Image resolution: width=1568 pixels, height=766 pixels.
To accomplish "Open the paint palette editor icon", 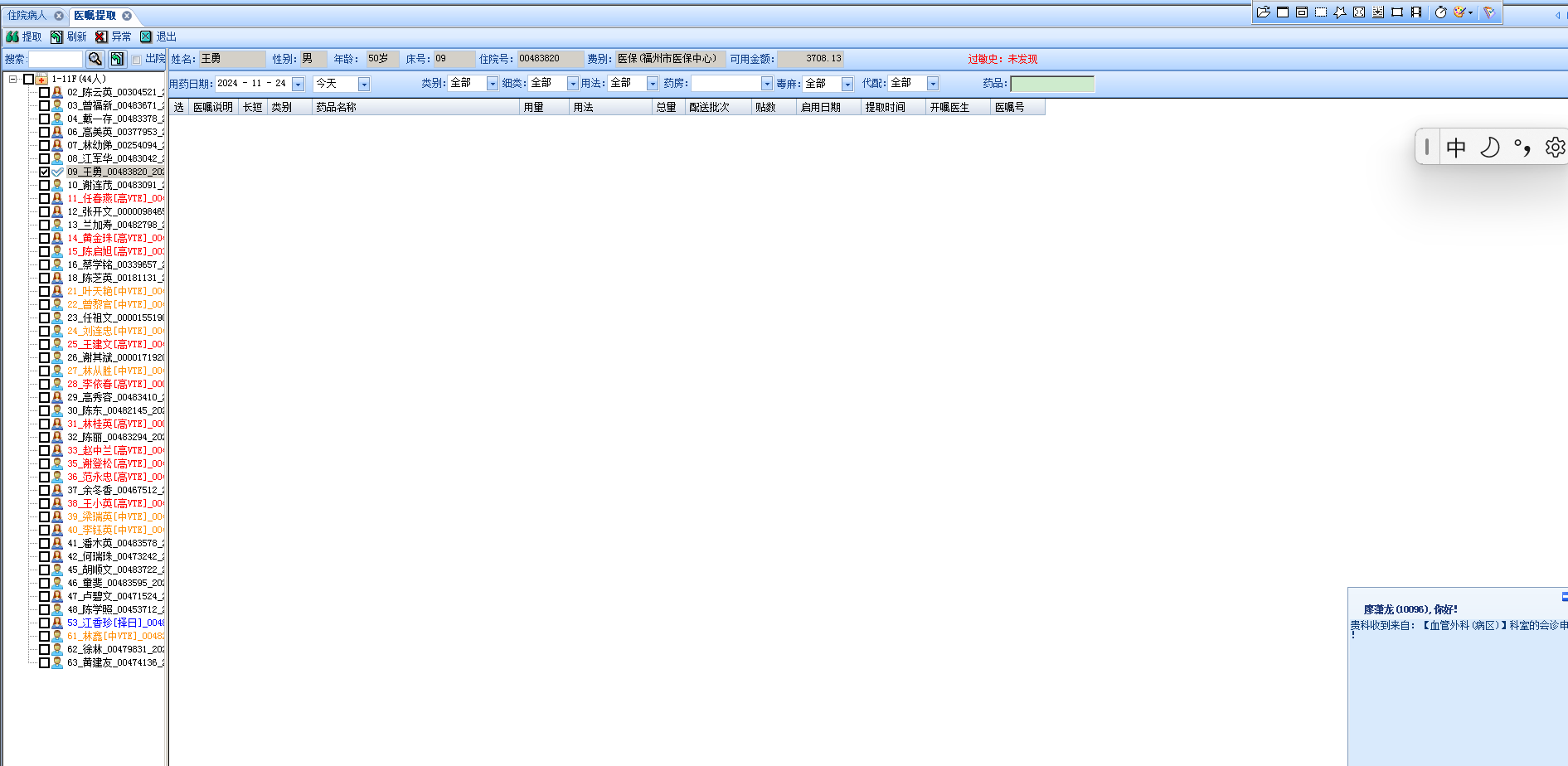I will tap(1459, 12).
